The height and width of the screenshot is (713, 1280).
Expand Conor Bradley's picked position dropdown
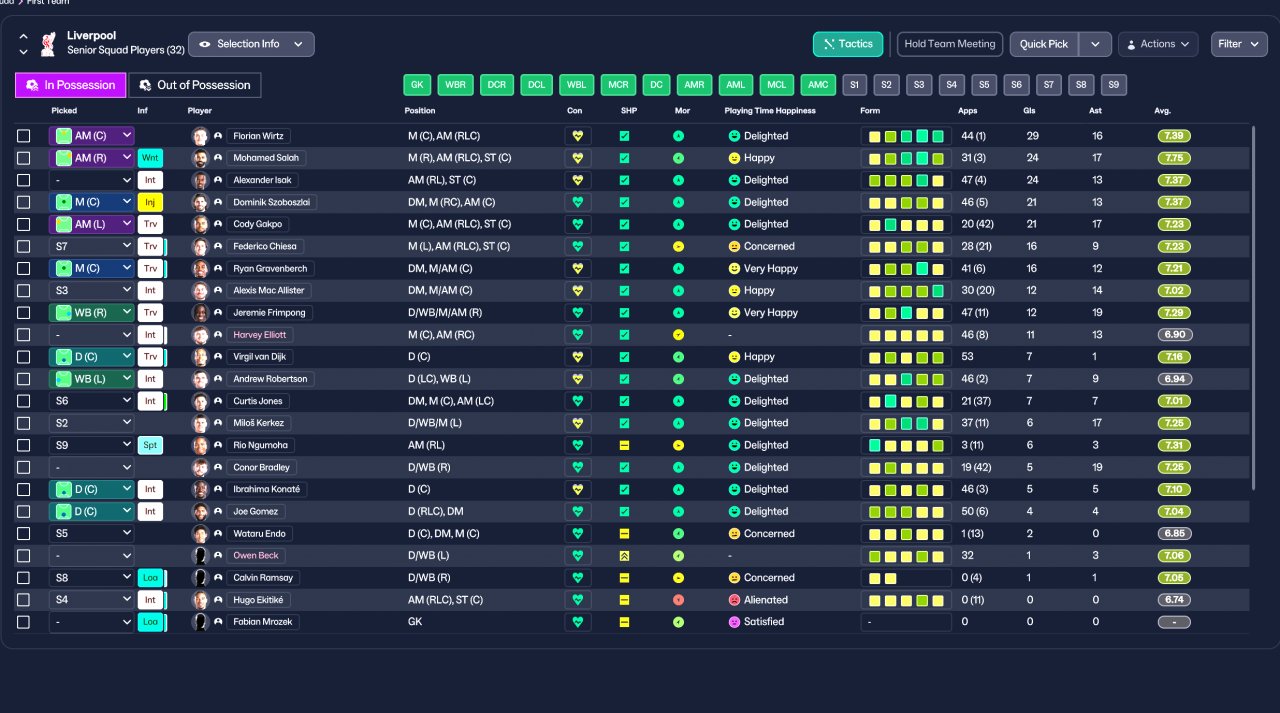tap(91, 467)
